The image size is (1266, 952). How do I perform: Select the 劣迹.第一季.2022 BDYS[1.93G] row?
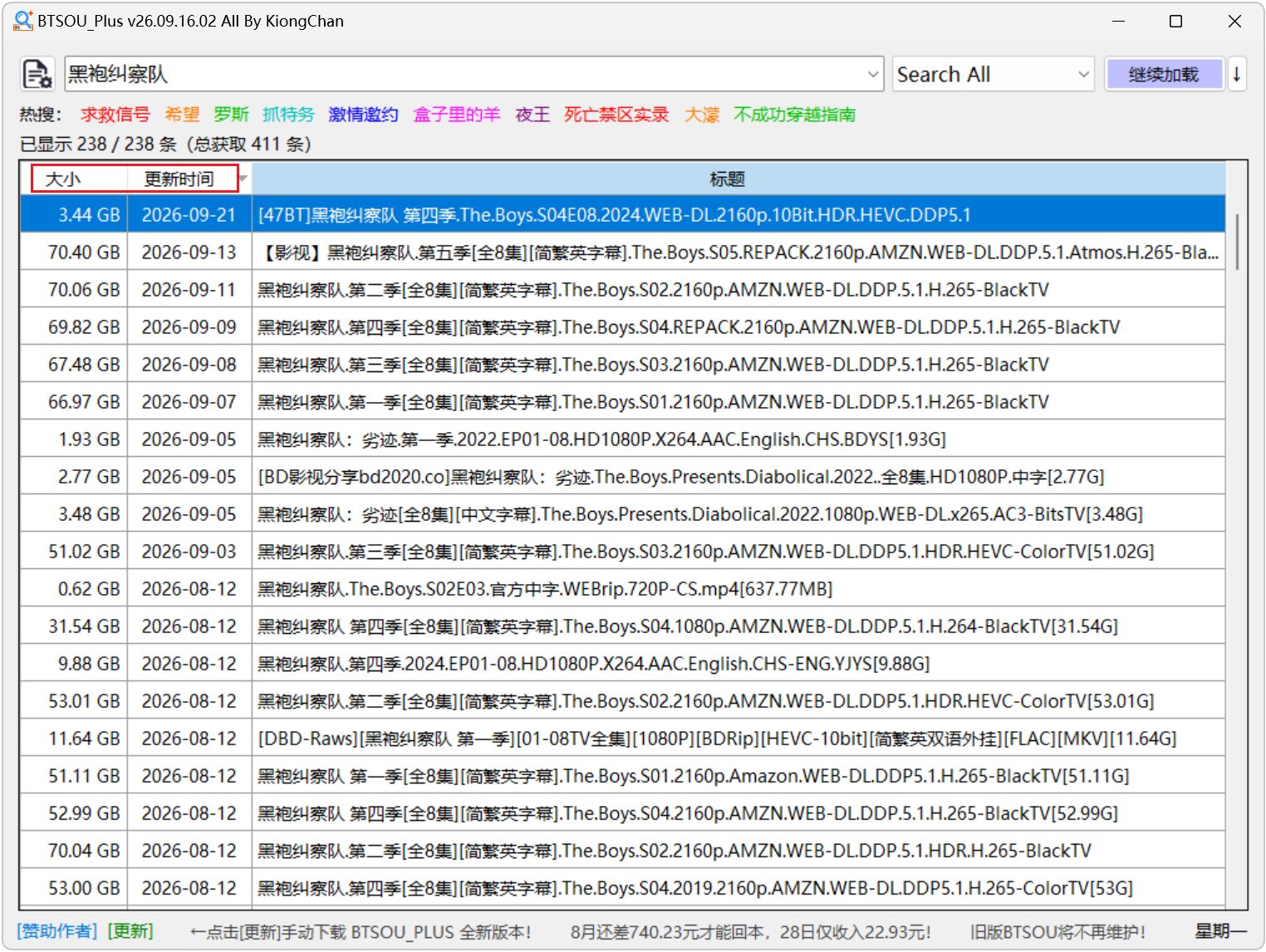[622, 439]
